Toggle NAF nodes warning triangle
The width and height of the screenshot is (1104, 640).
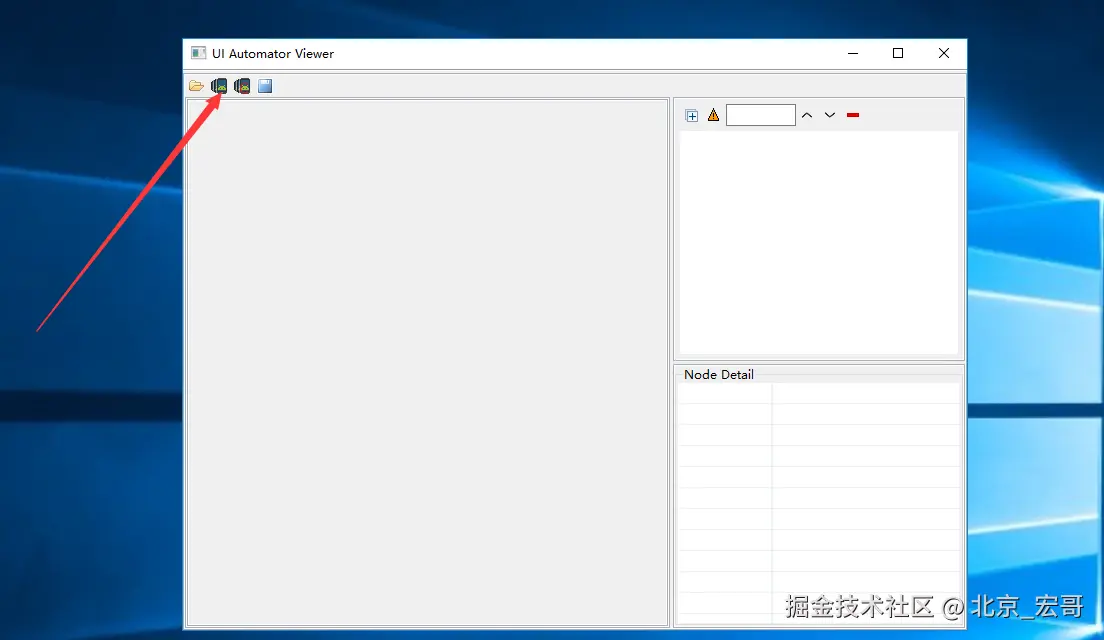713,115
